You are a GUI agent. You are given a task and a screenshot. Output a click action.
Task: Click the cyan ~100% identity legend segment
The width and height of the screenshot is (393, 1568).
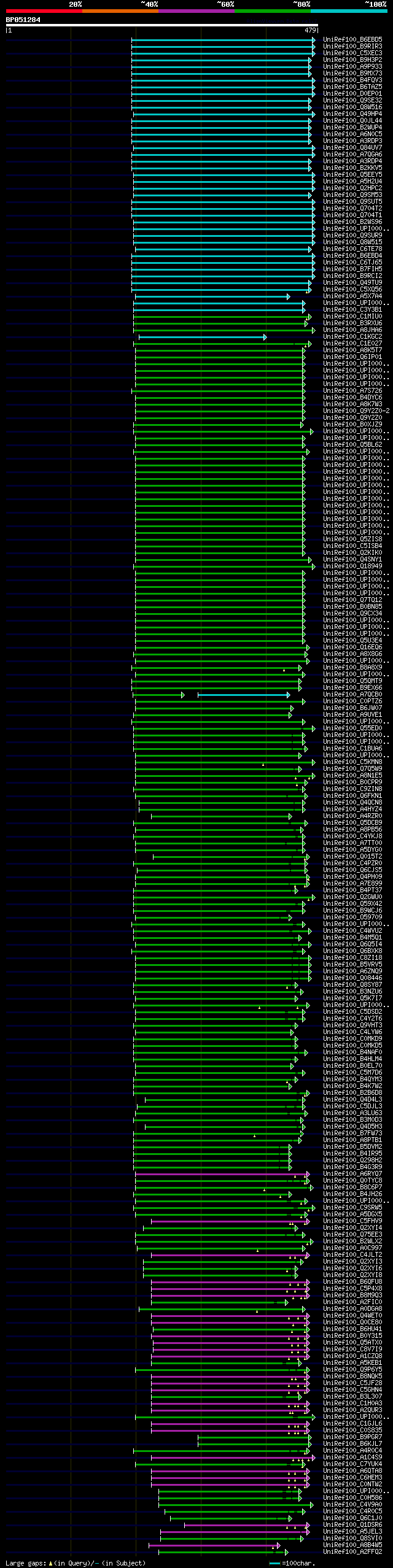[349, 11]
